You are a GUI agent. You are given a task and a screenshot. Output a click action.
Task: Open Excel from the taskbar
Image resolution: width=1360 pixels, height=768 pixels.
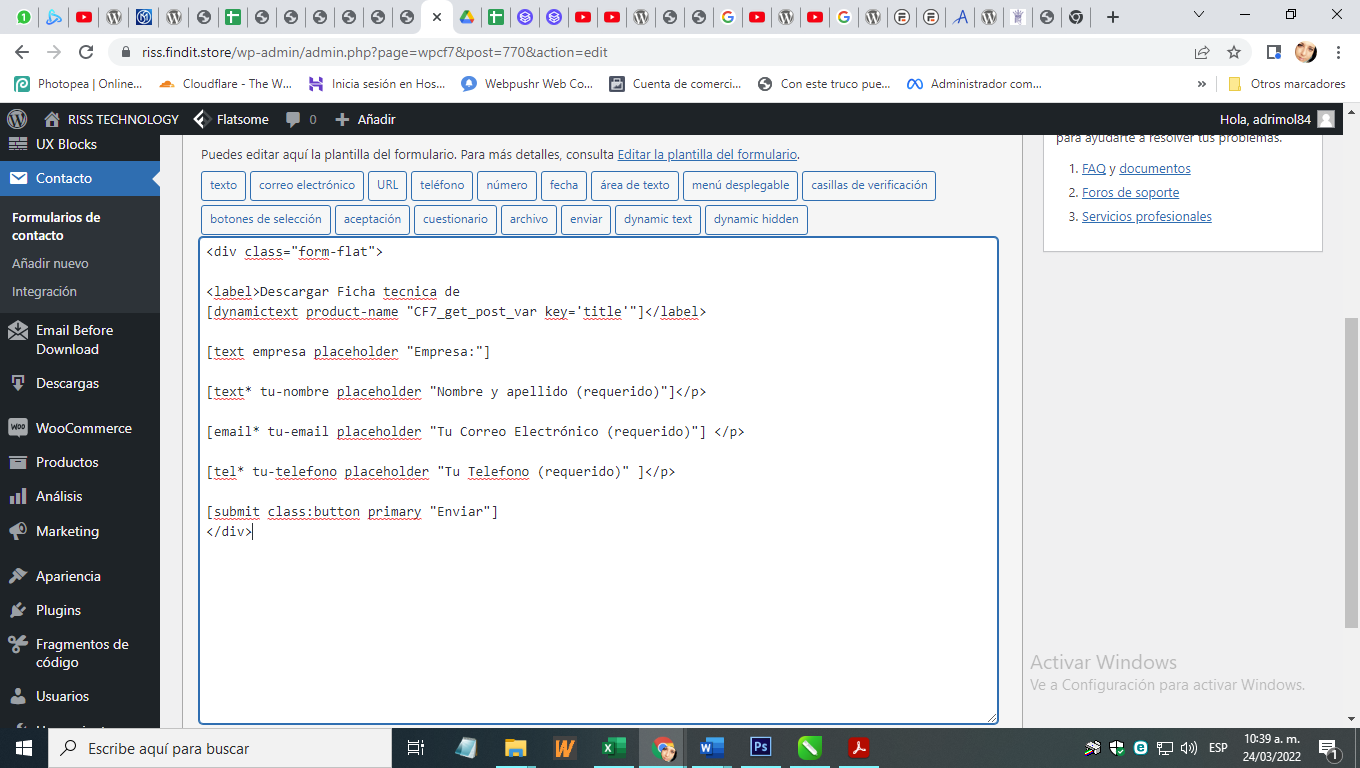(x=612, y=747)
